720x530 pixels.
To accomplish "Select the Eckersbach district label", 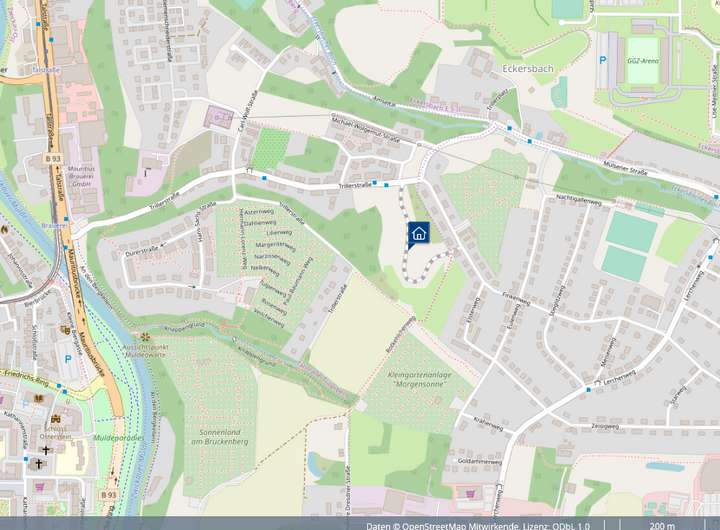I will pyautogui.click(x=528, y=69).
